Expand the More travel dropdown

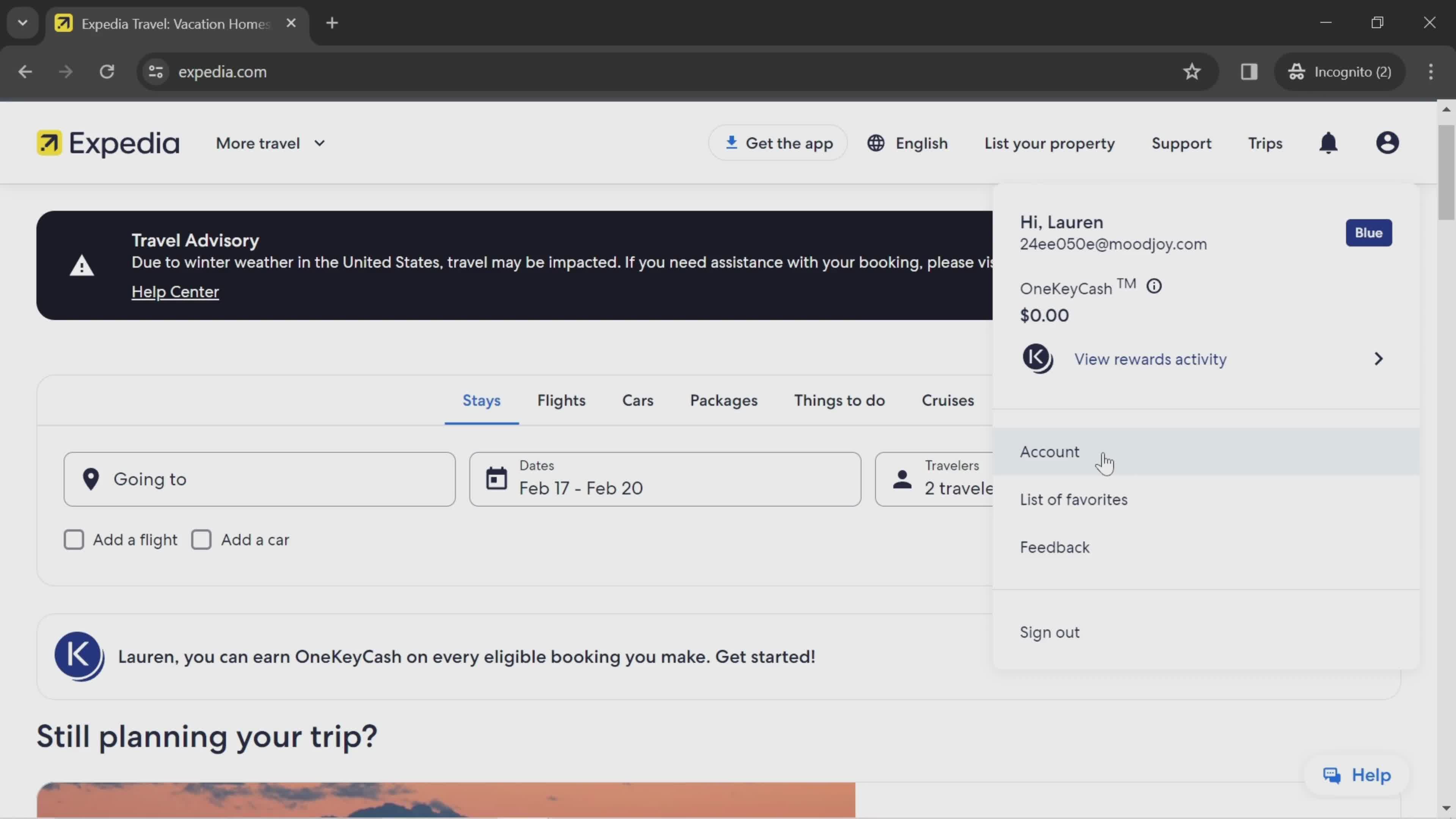coord(270,144)
